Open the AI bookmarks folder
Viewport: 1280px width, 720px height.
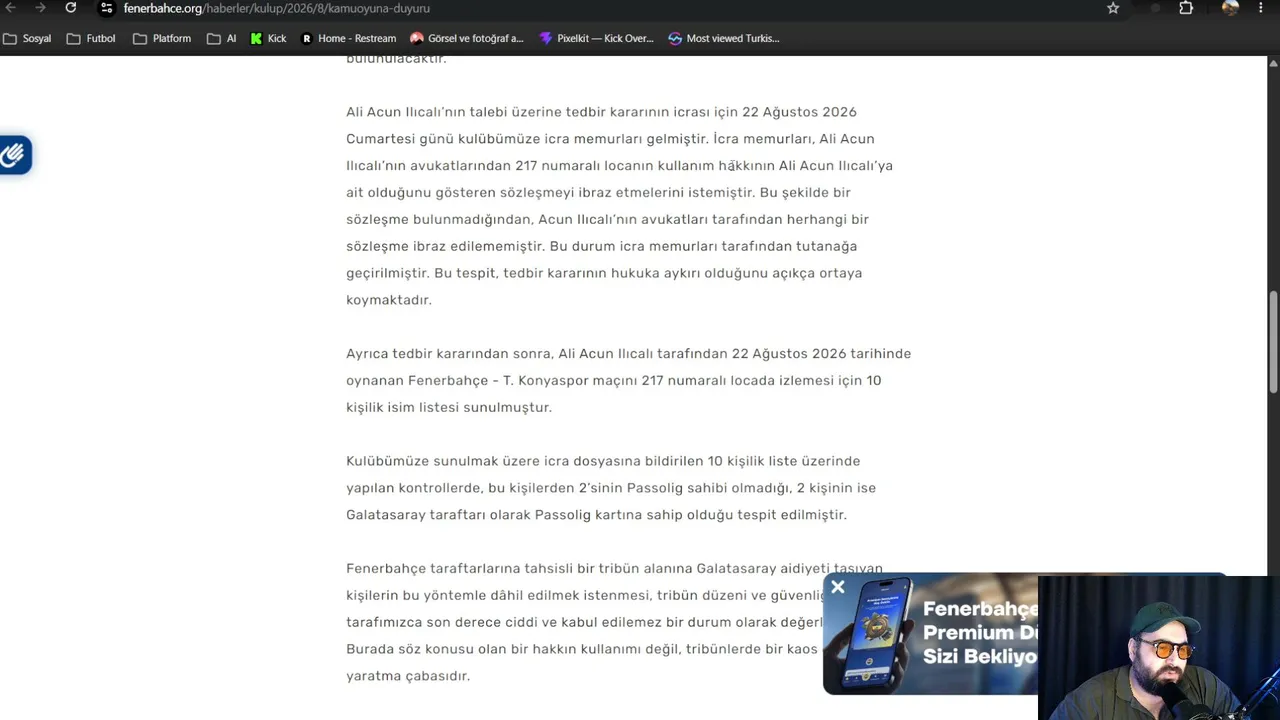(222, 38)
